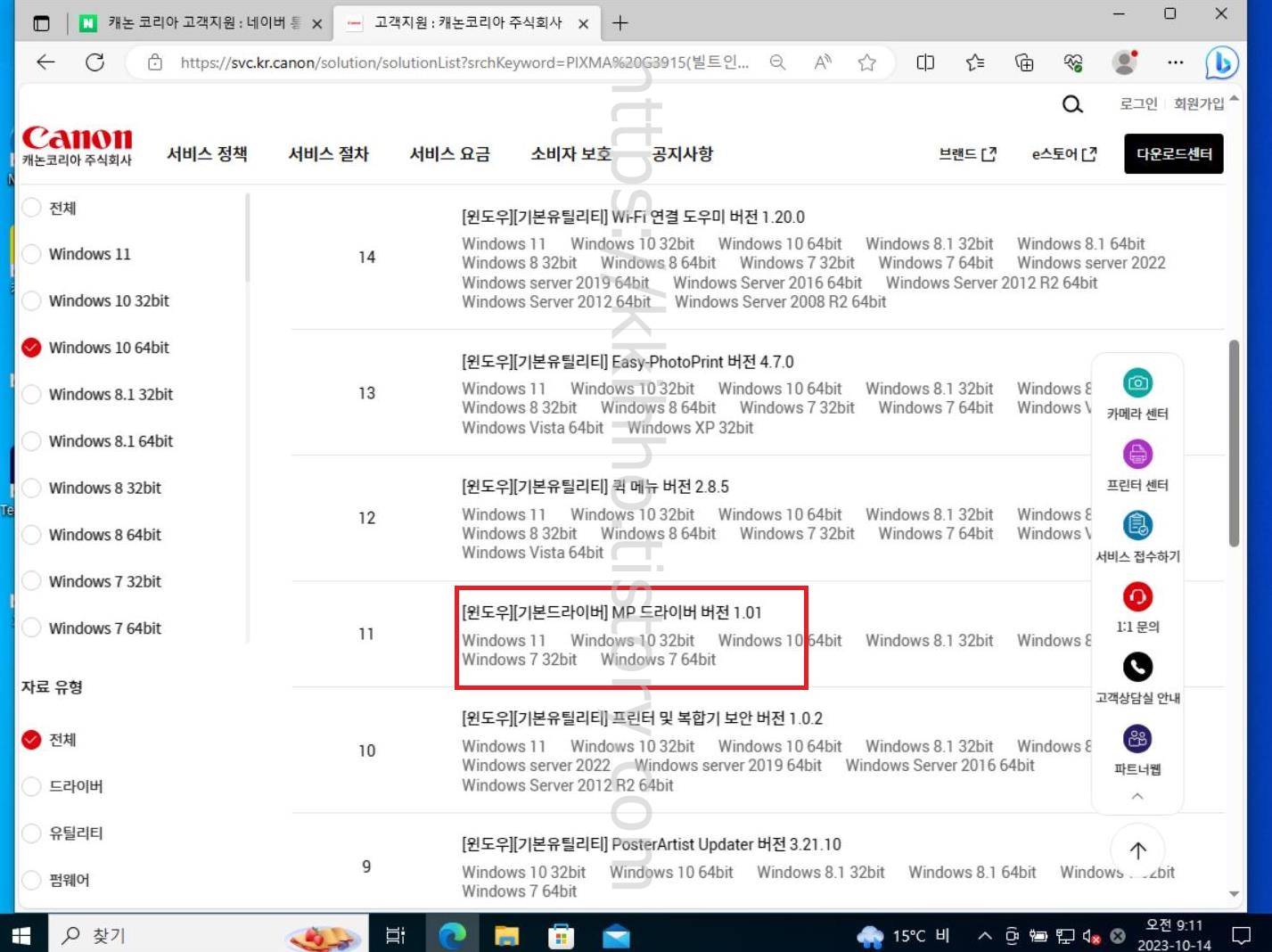Viewport: 1272px width, 952px height.
Task: Select Windows 8 32bit radio option
Action: point(31,488)
